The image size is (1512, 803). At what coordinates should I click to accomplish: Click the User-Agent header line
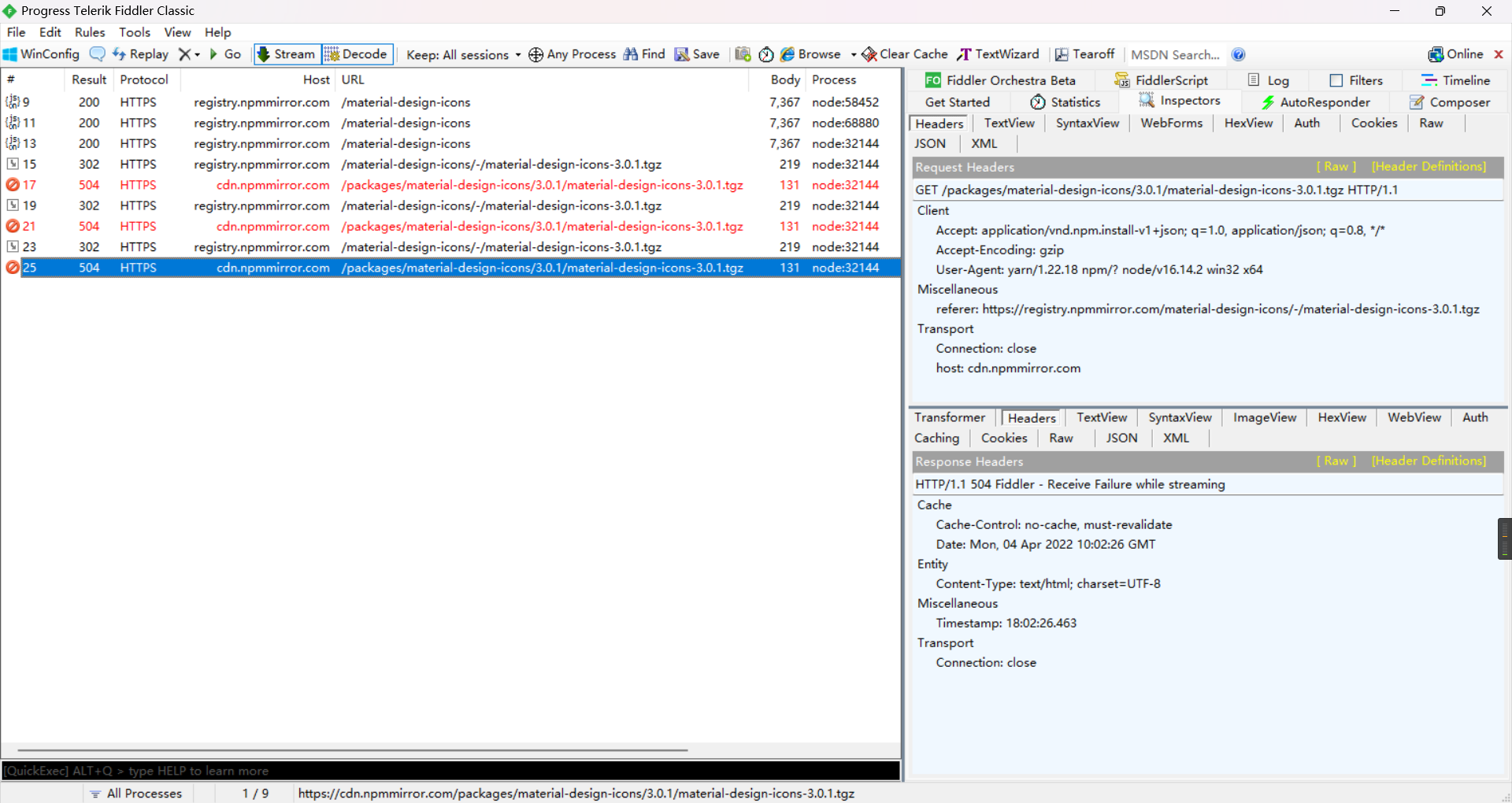click(x=1099, y=270)
